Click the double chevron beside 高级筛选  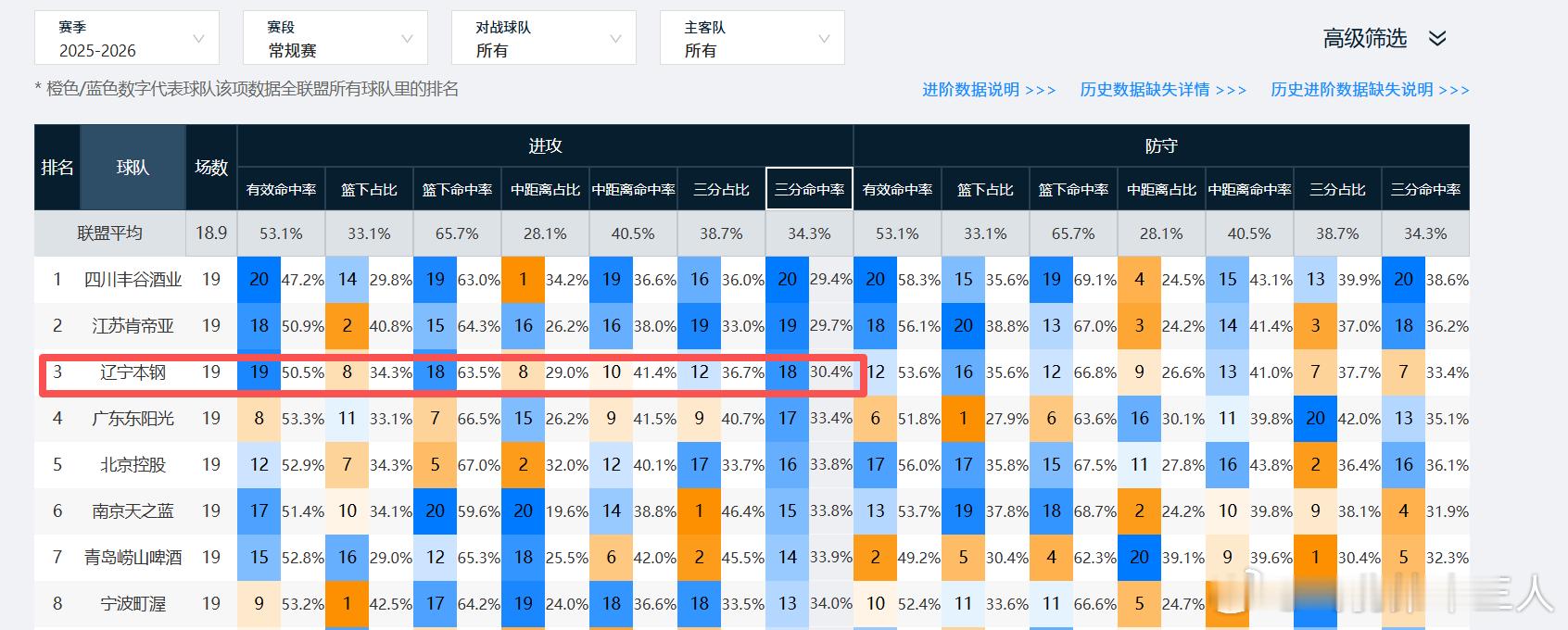click(1437, 38)
